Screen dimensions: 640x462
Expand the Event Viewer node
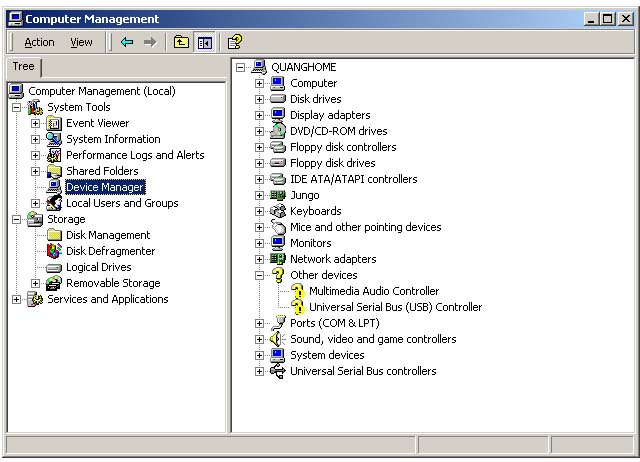tap(36, 123)
